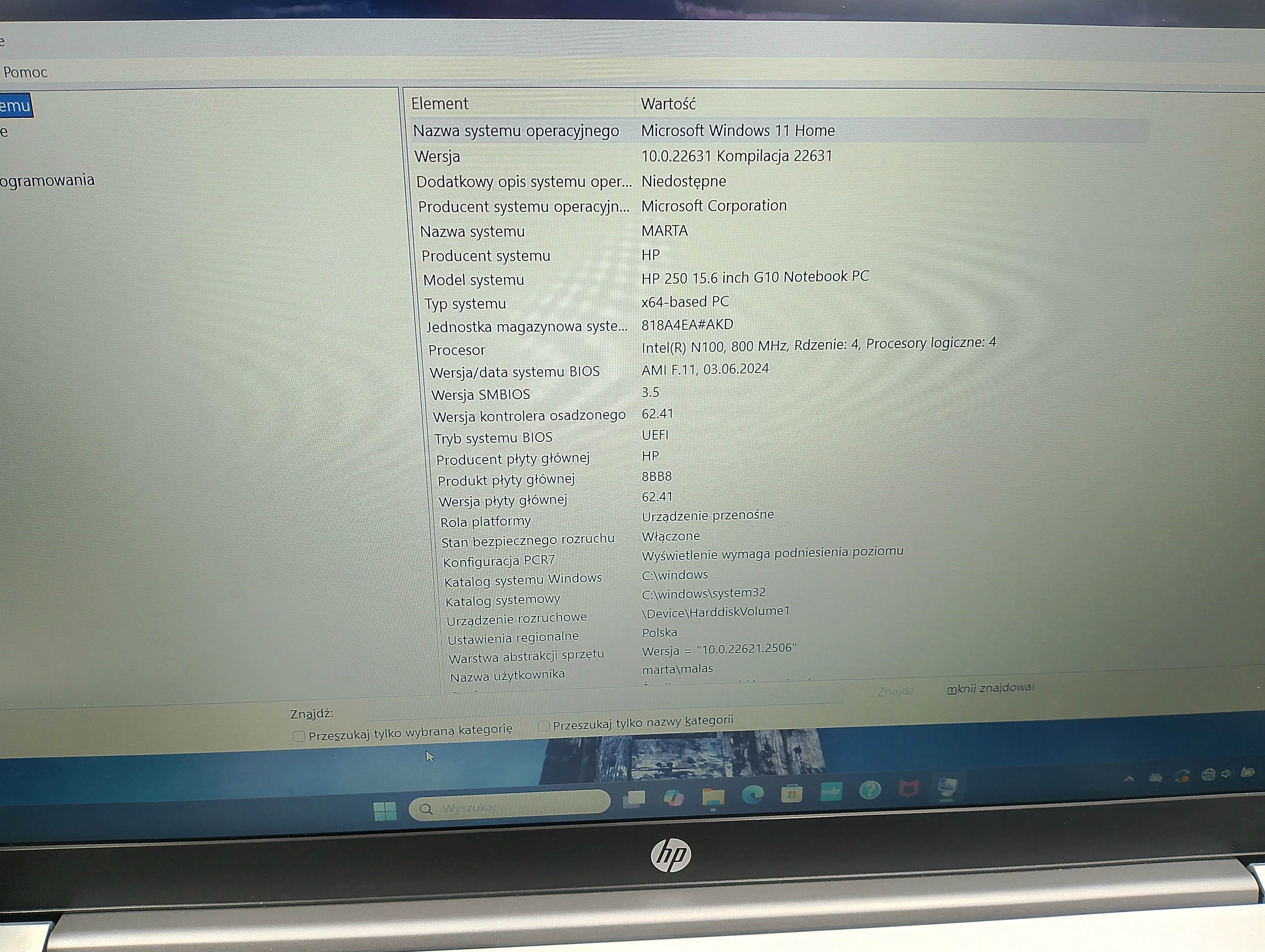
Task: Open Task View from the taskbar
Action: (634, 798)
